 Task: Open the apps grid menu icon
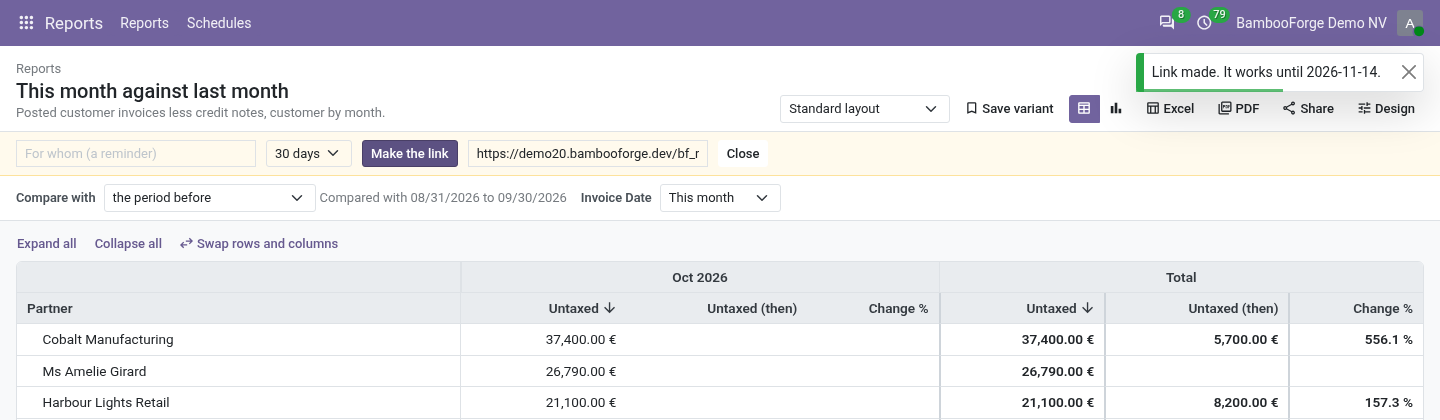[x=27, y=23]
